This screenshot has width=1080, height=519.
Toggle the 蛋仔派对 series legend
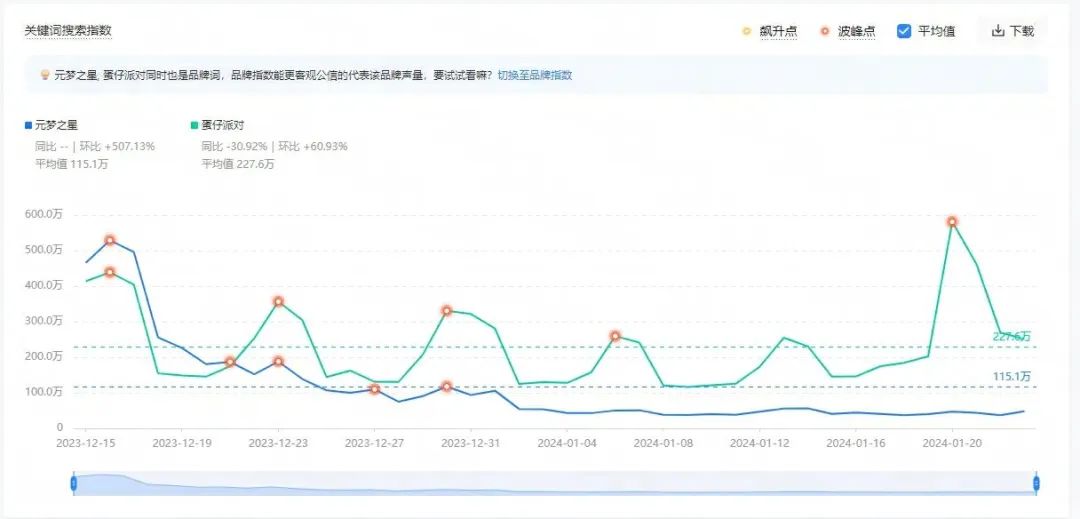click(x=222, y=125)
